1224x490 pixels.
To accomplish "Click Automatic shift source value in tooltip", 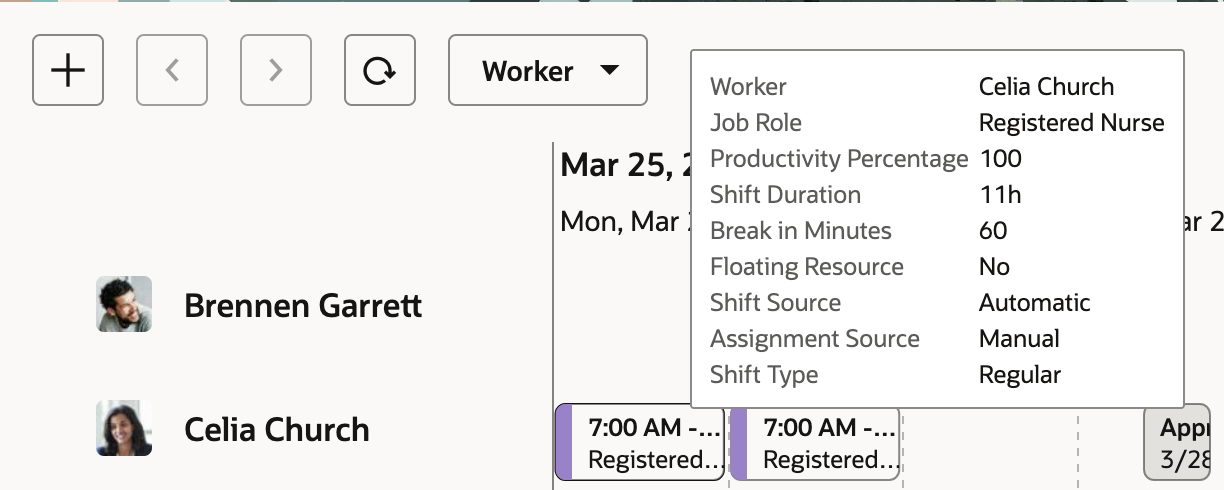I will (x=1034, y=303).
